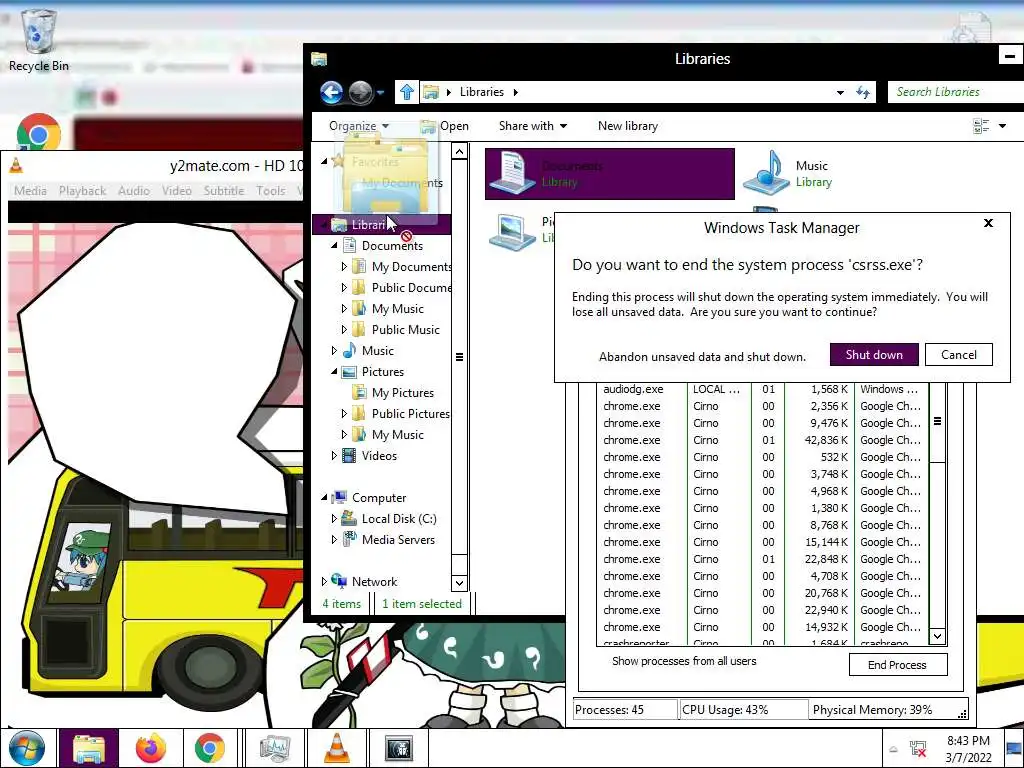Click the Start button on taskbar
This screenshot has height=768, width=1024.
[x=27, y=748]
